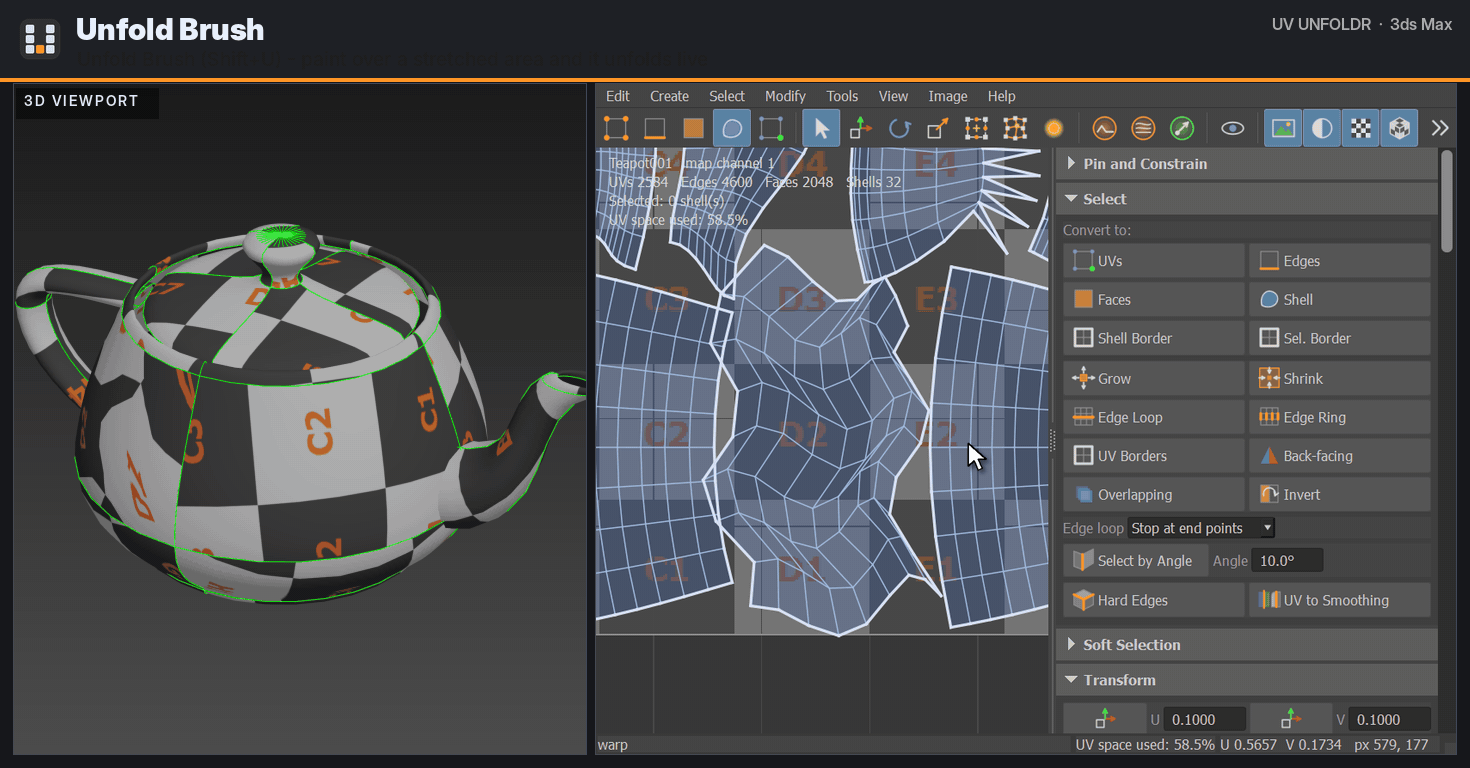The height and width of the screenshot is (768, 1470).
Task: Click the UV to Smoothing button
Action: pos(1340,601)
